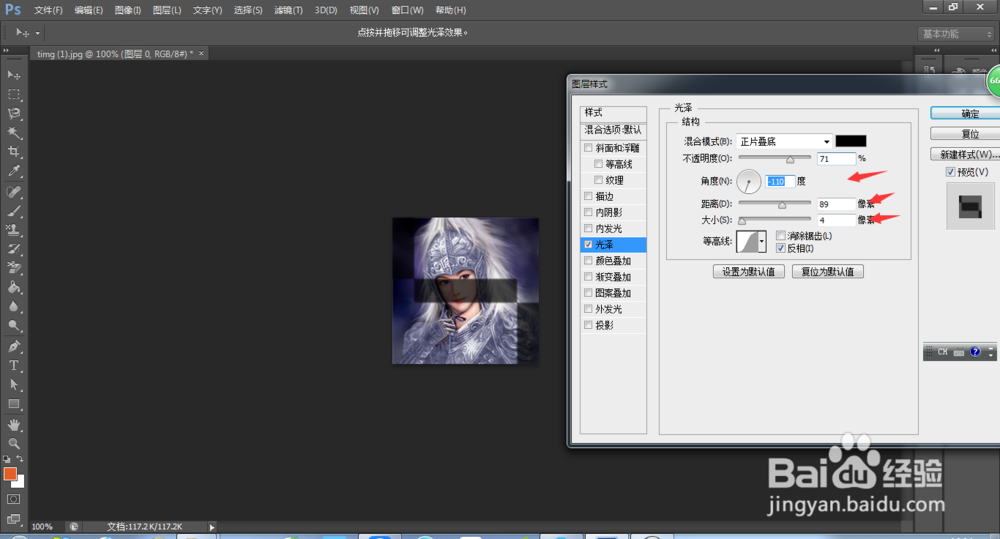This screenshot has height=539, width=1000.
Task: Click the status bar document info arrow
Action: point(212,527)
